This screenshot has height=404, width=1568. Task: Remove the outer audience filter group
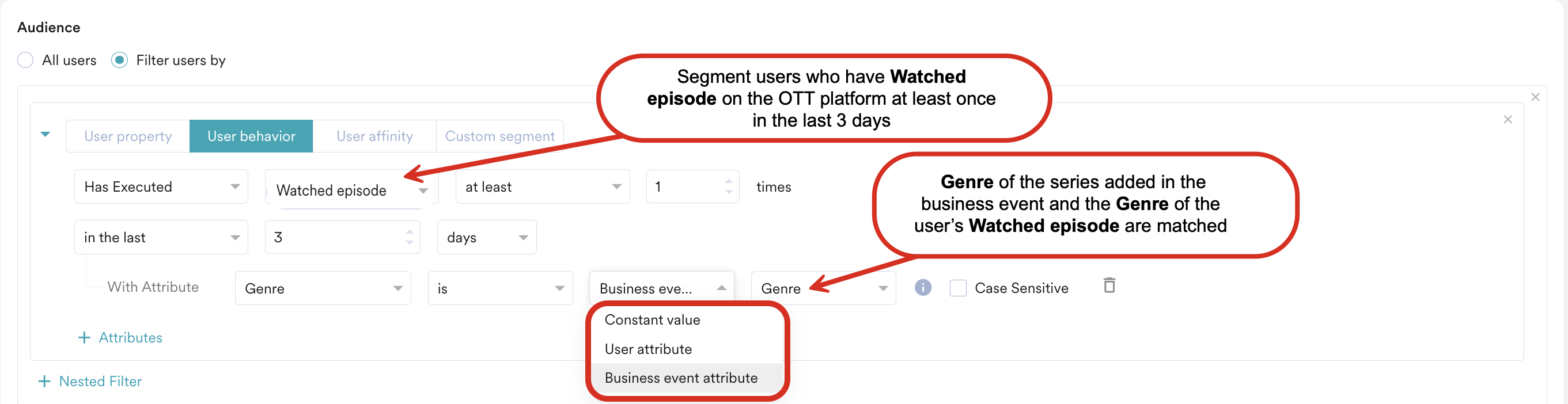pos(1535,97)
